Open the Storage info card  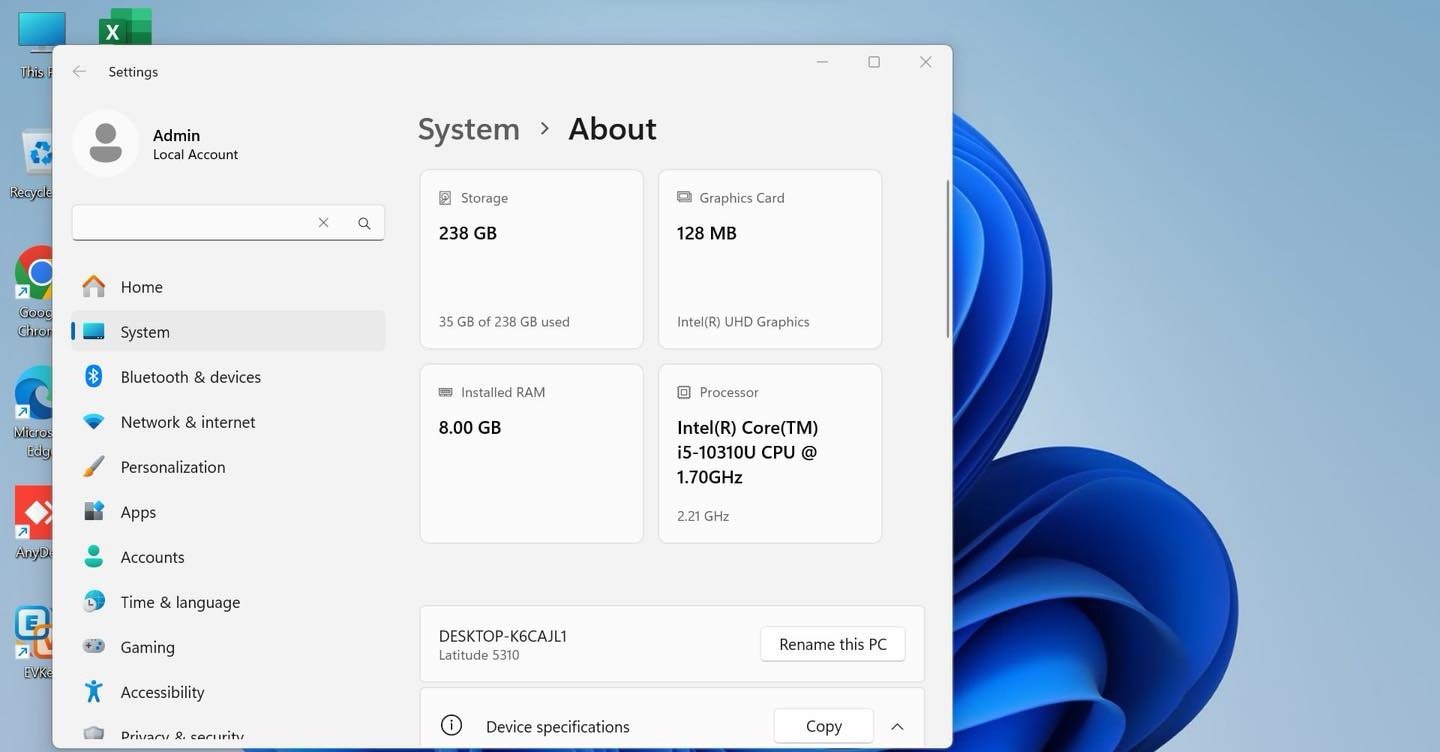coord(531,259)
